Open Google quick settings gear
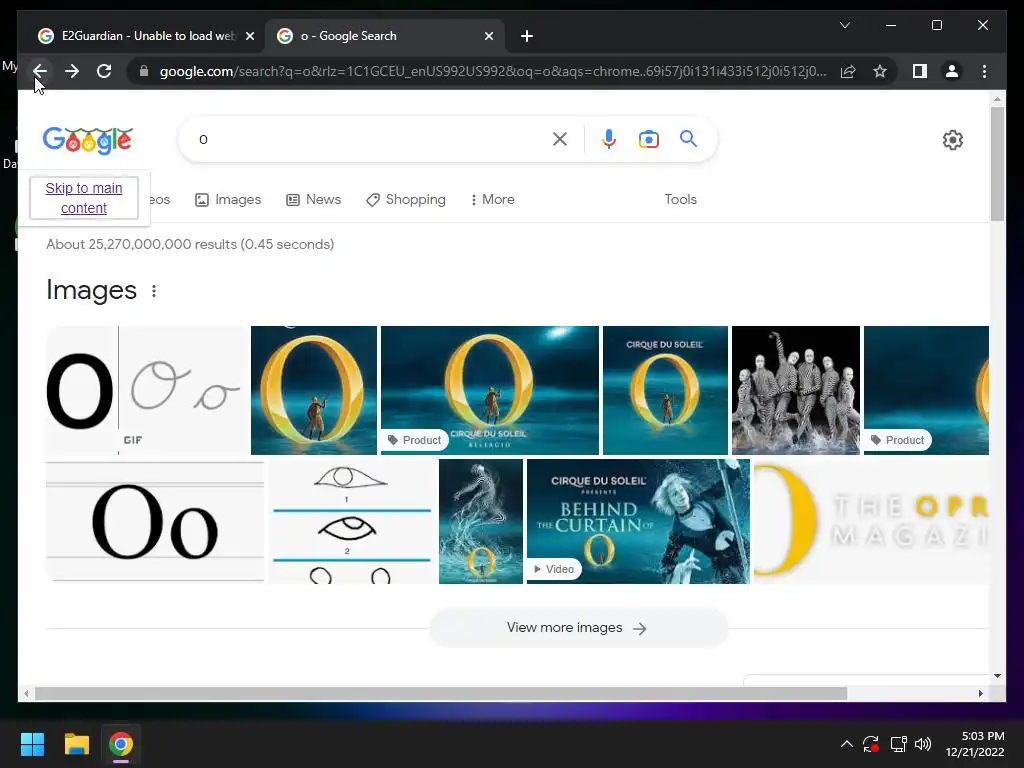 [x=953, y=140]
